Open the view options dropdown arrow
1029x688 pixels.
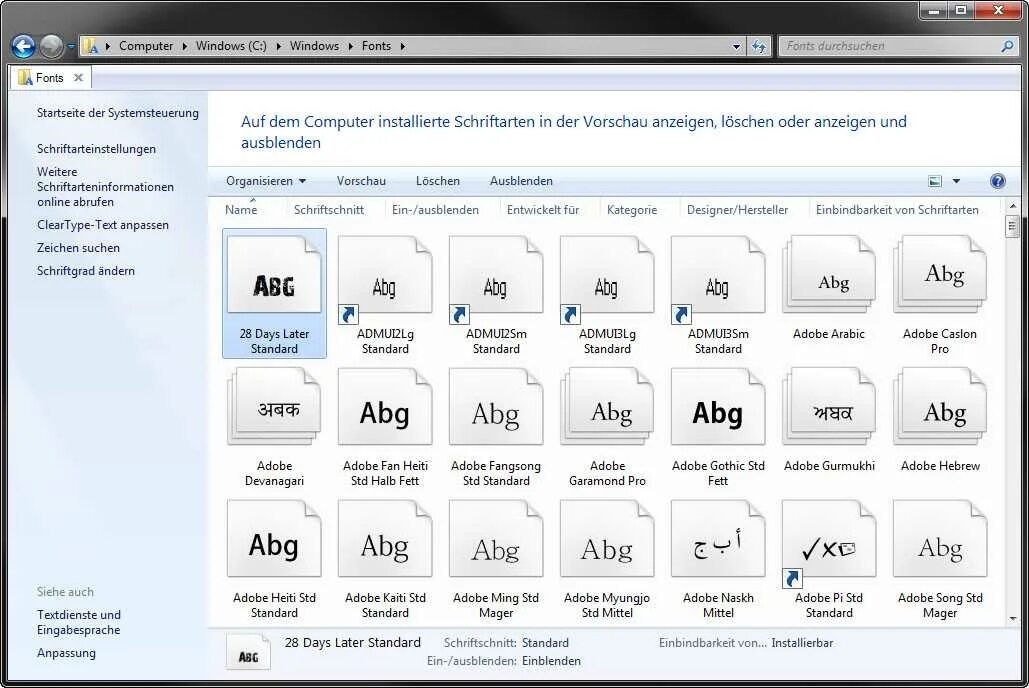(x=956, y=181)
